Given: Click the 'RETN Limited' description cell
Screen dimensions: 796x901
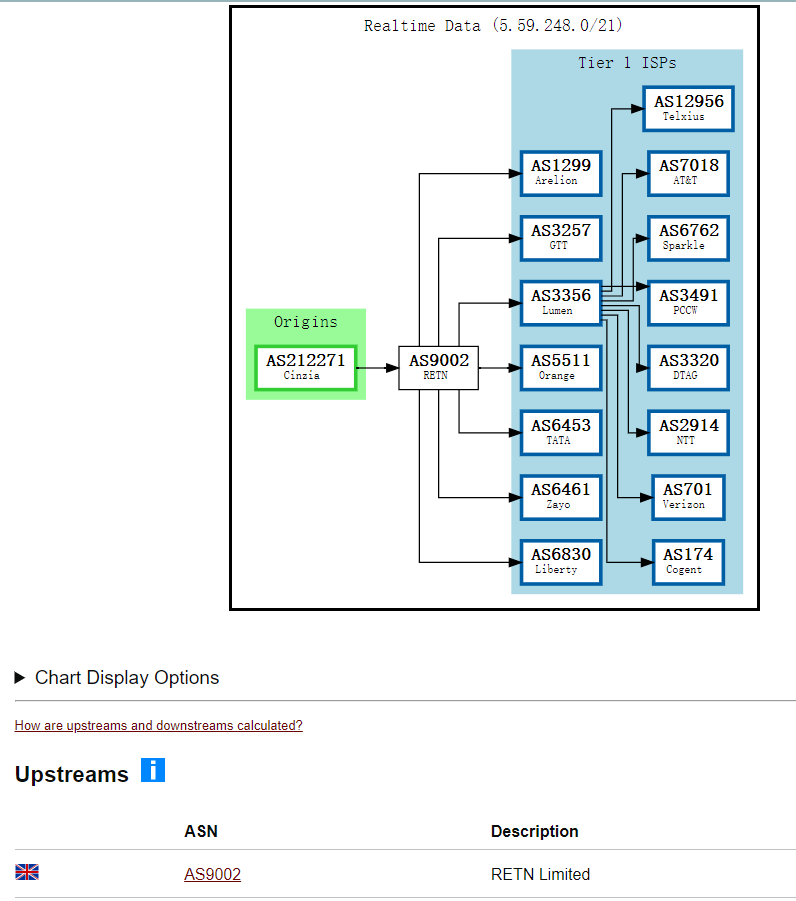Looking at the screenshot, I should (x=540, y=874).
